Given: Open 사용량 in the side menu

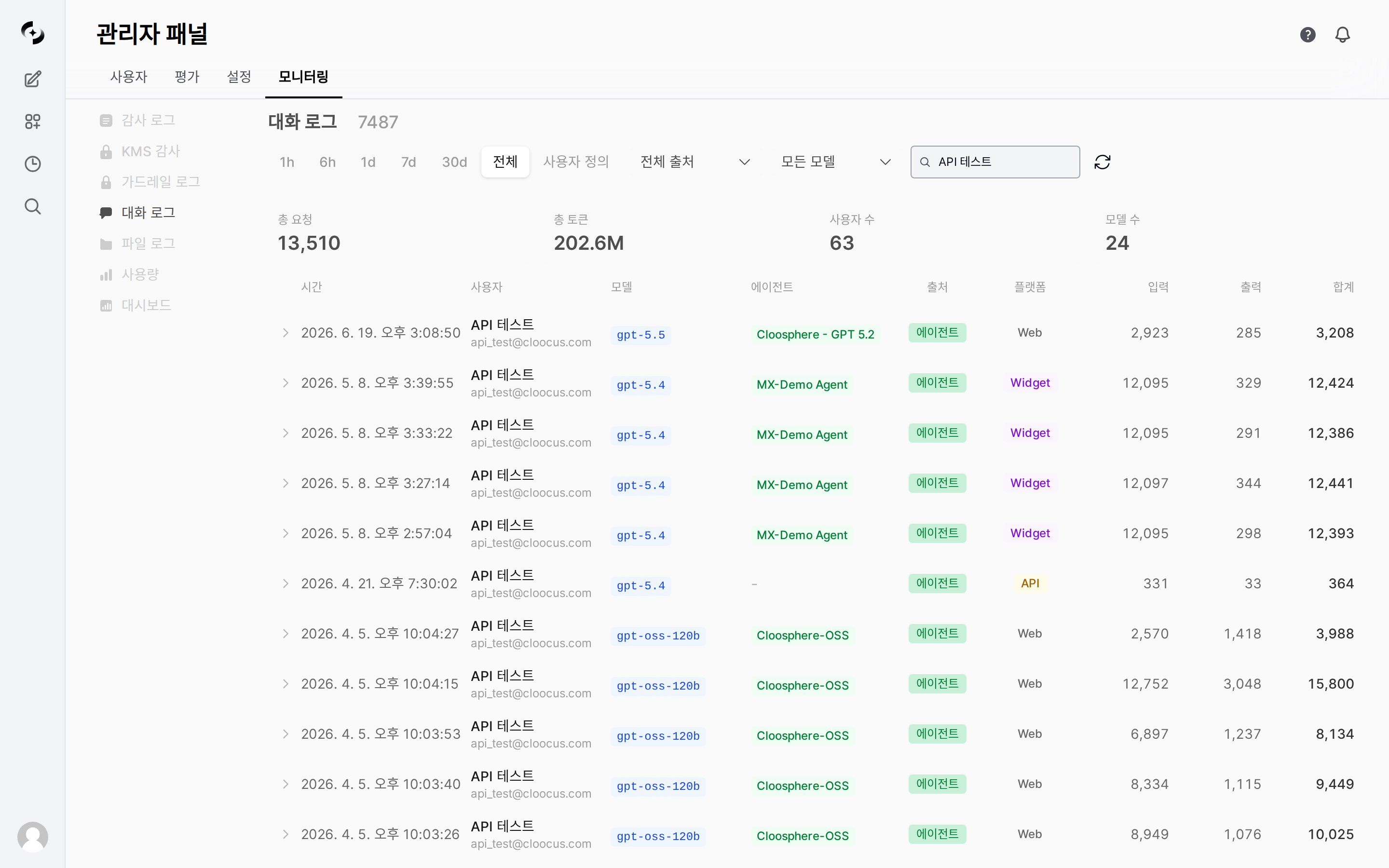Looking at the screenshot, I should click(140, 274).
